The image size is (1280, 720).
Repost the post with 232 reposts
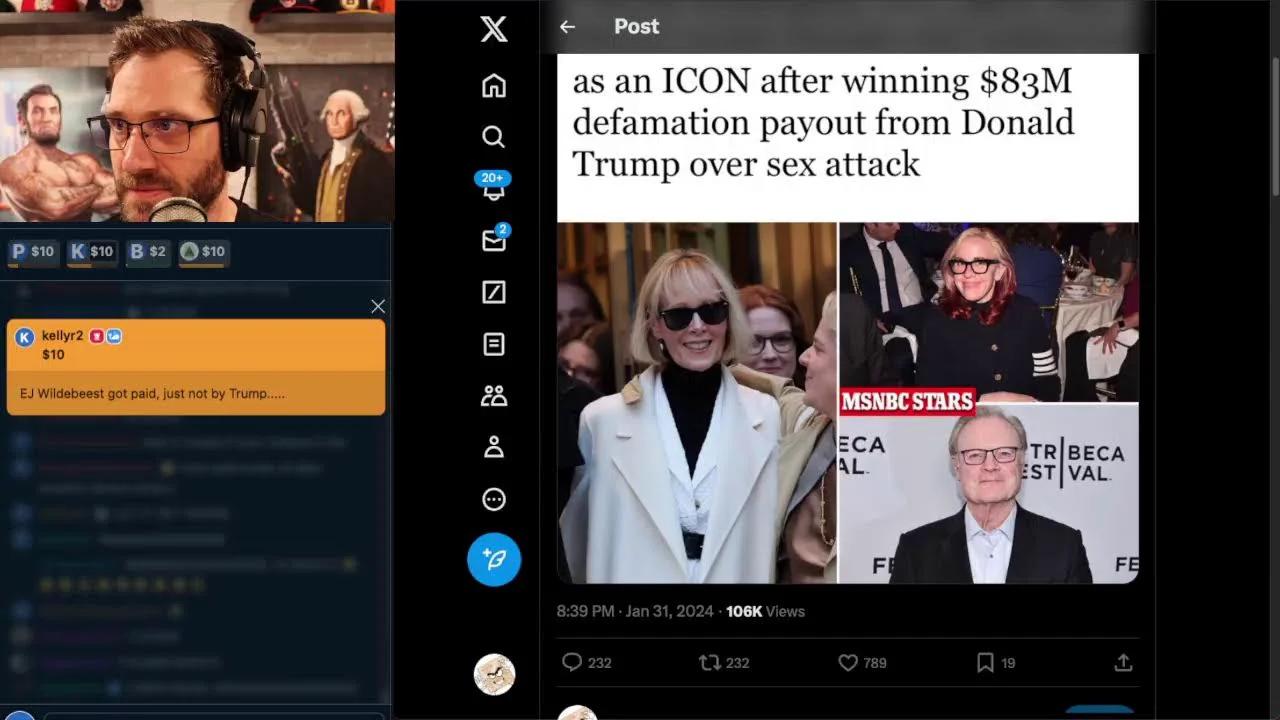tap(724, 662)
